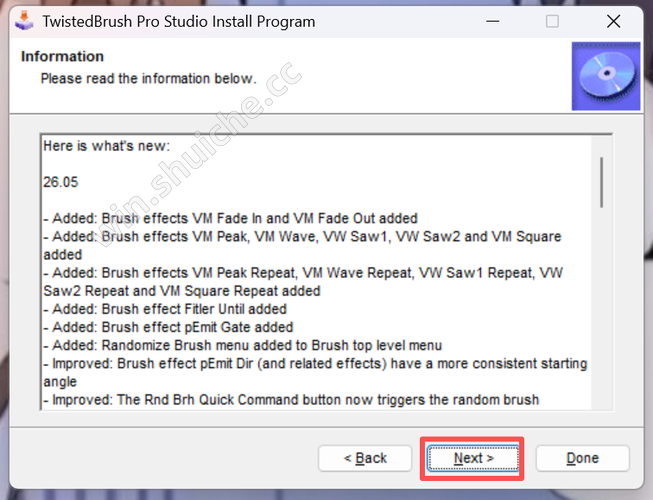Click the "Please read the information below" text

click(x=148, y=77)
